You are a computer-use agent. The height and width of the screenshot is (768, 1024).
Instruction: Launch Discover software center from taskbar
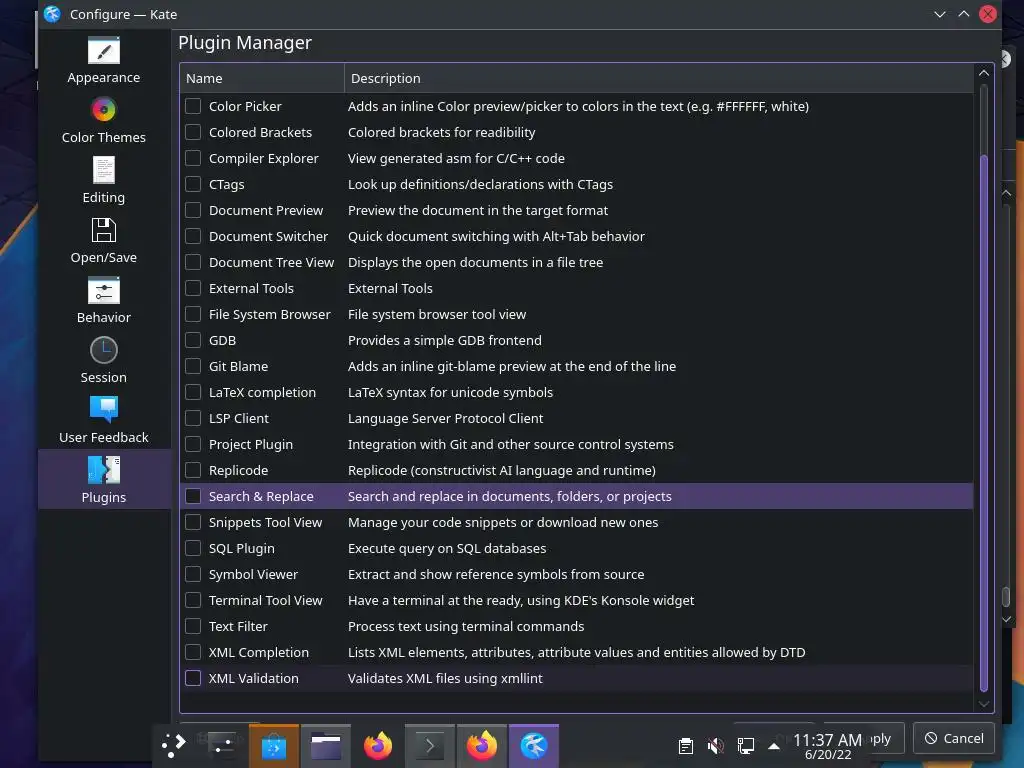[274, 745]
